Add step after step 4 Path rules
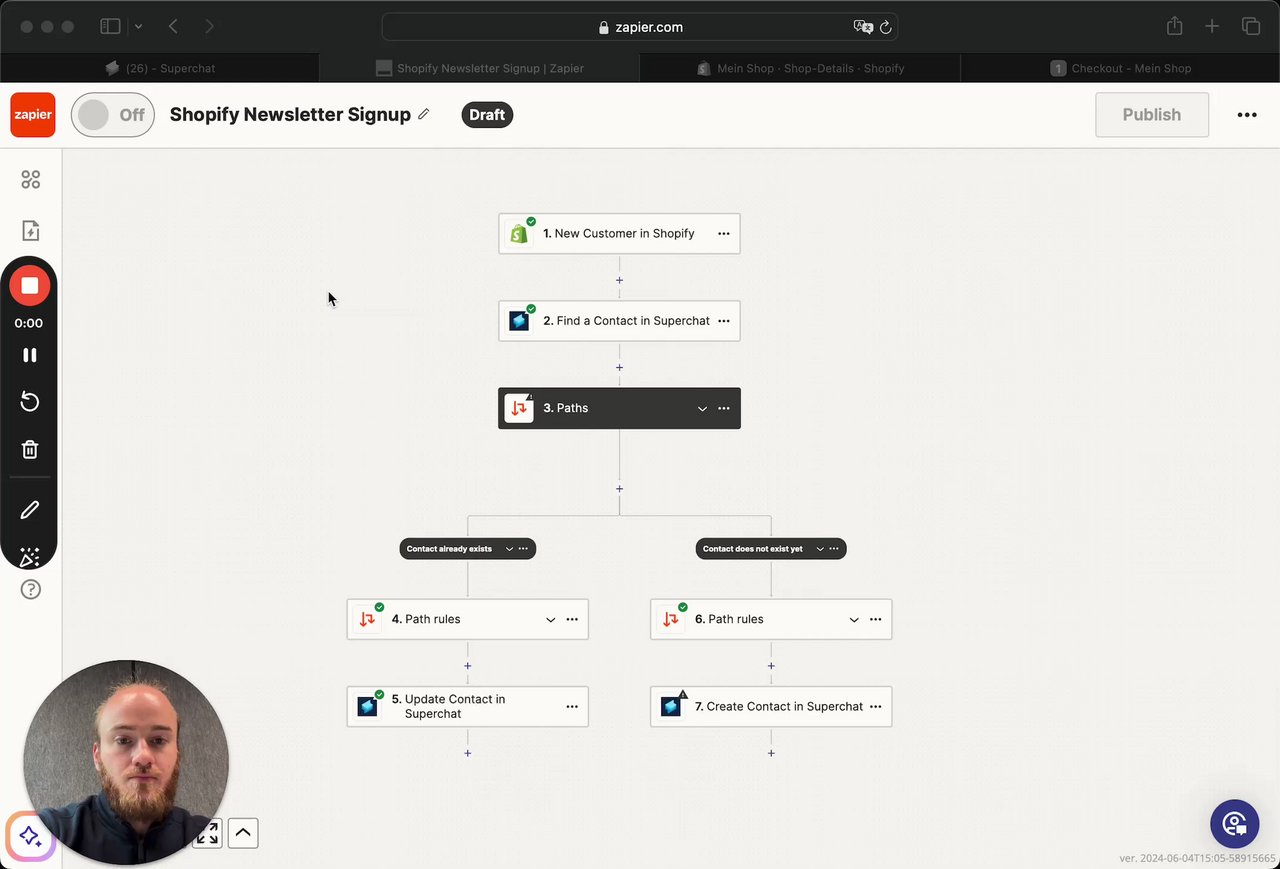The width and height of the screenshot is (1280, 869). [468, 666]
